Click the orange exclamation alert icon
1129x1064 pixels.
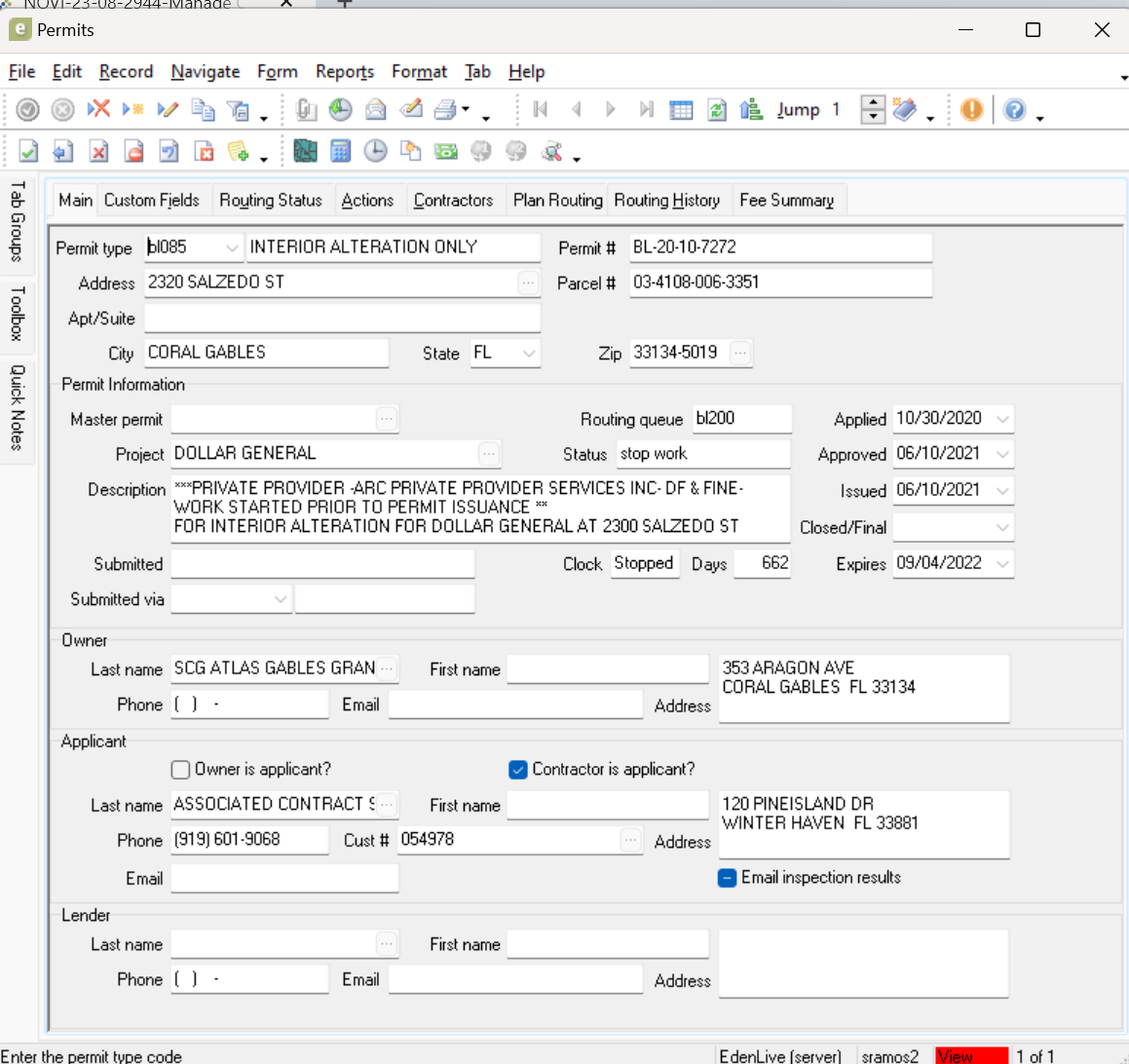coord(971,110)
